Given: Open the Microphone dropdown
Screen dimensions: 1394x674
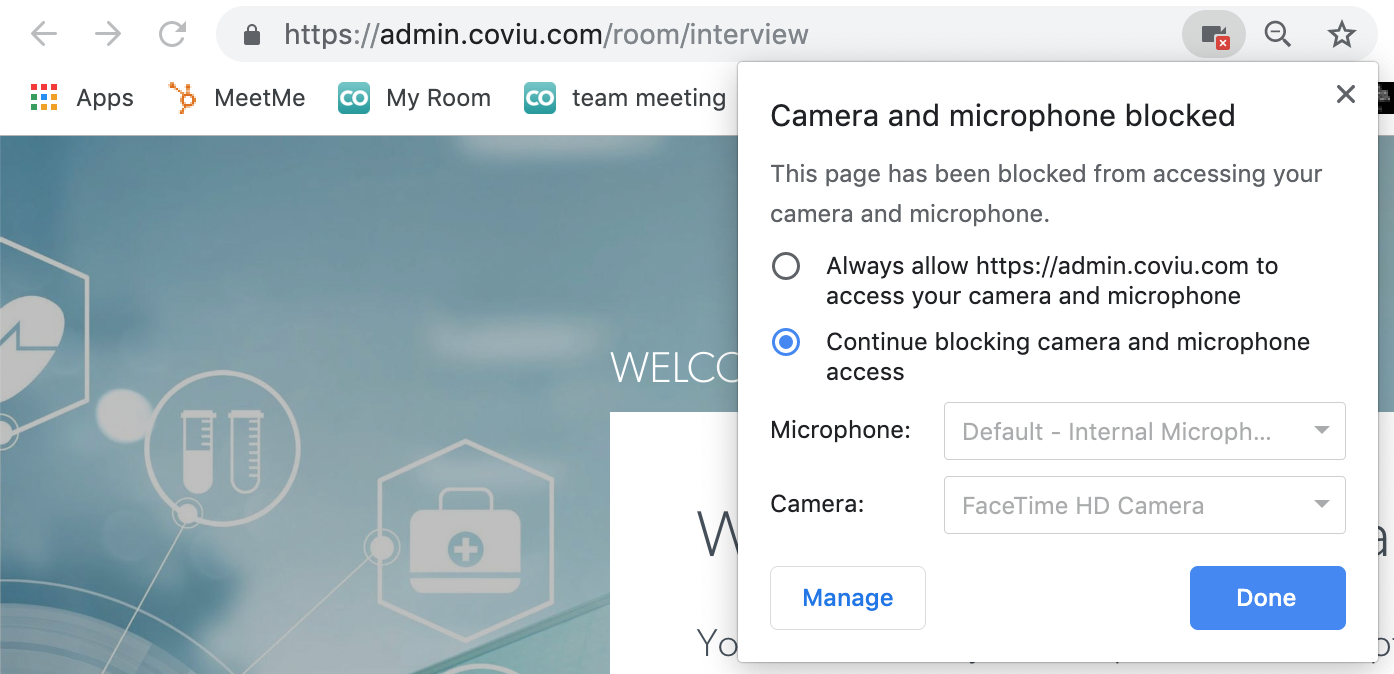Looking at the screenshot, I should [1145, 431].
